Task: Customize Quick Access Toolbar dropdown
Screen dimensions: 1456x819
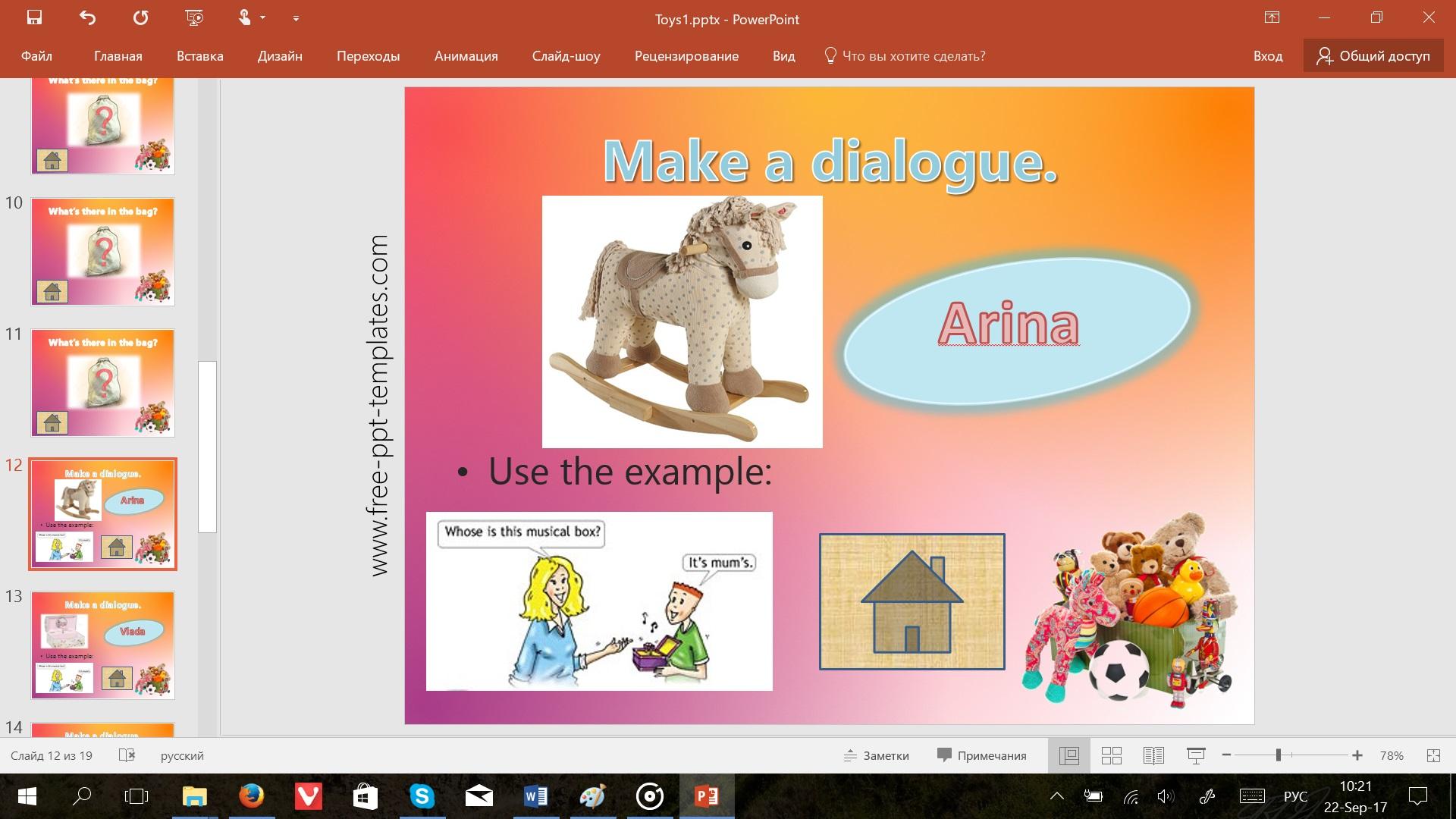Action: 296,18
